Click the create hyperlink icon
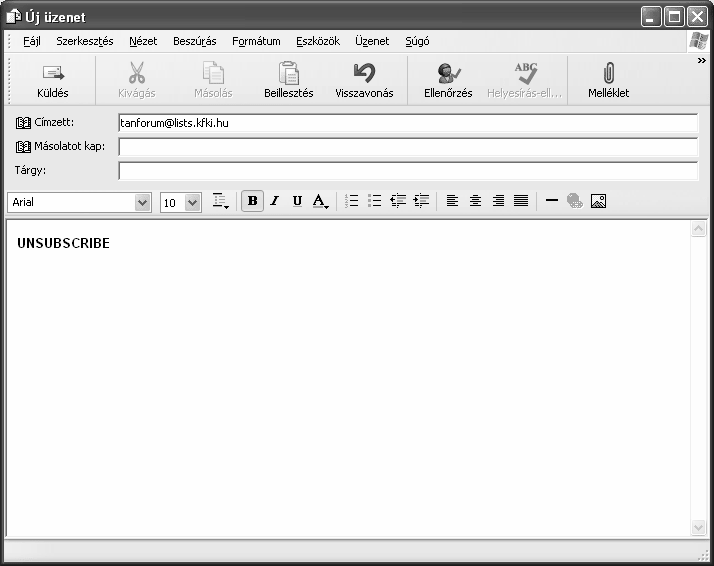Viewport: 714px width, 566px height. point(575,201)
